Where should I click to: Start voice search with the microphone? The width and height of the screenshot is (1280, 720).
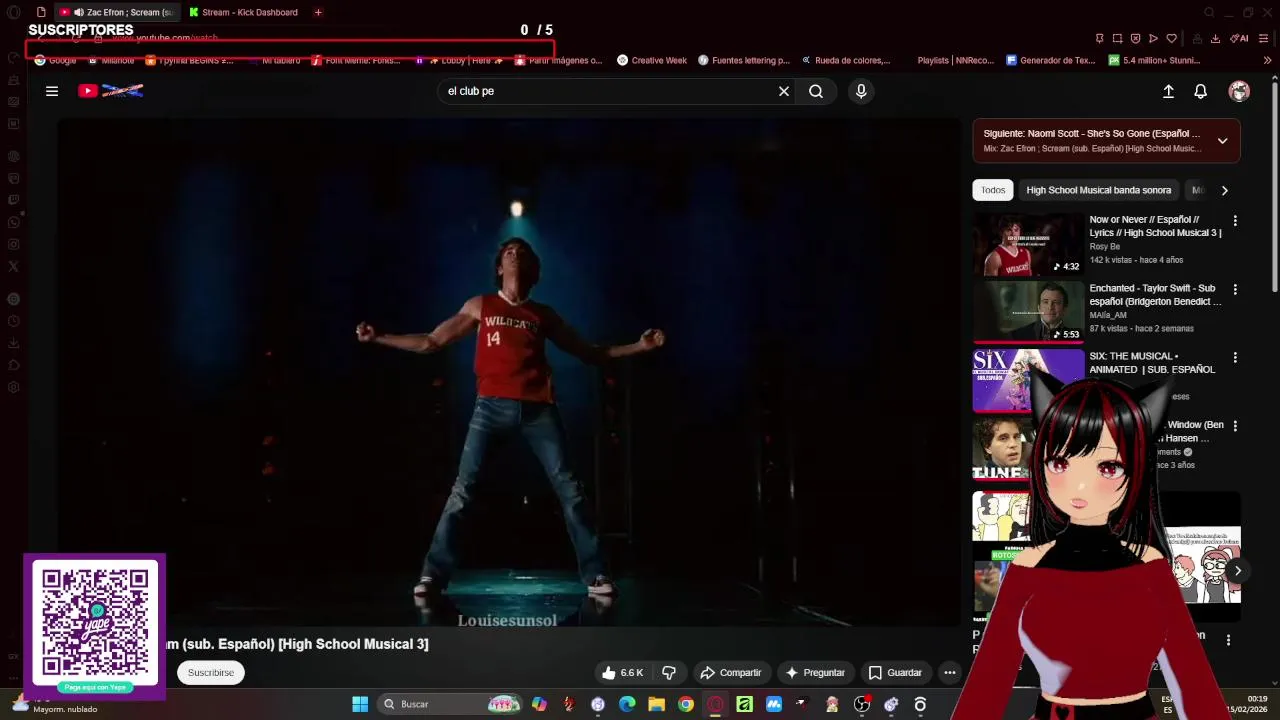click(x=861, y=91)
